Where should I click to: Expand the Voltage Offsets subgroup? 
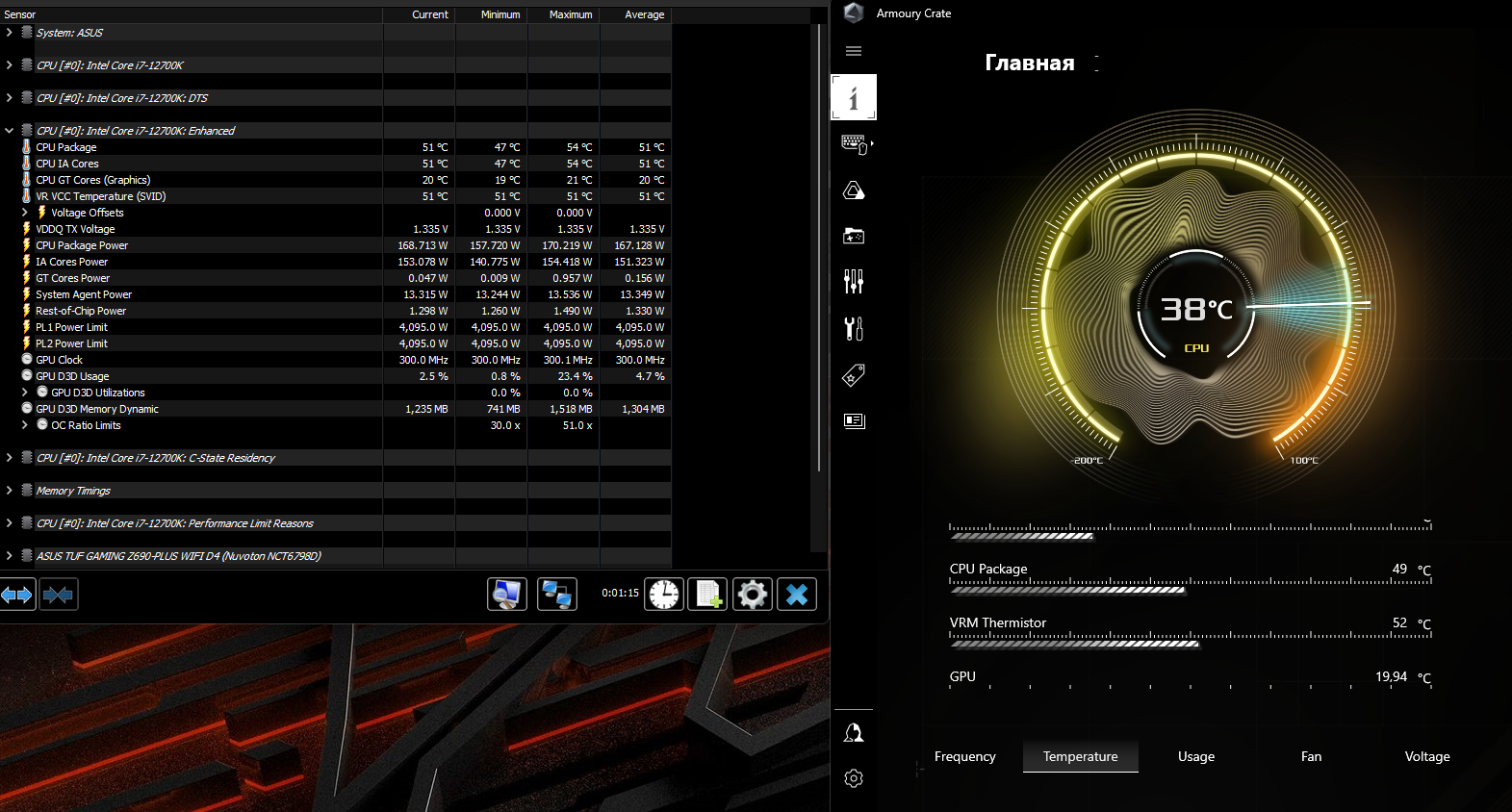point(25,213)
